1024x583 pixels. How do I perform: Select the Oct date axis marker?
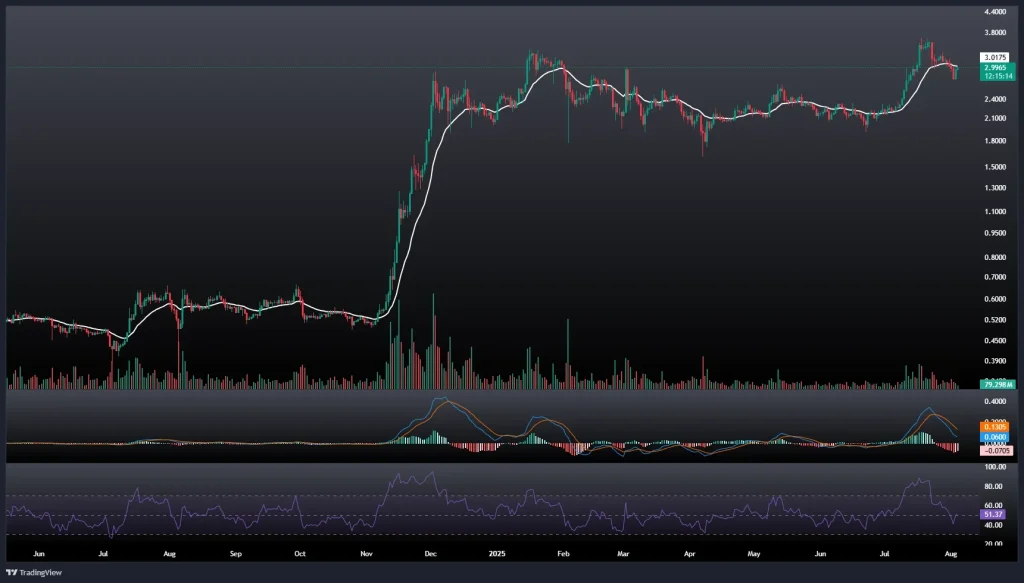301,552
